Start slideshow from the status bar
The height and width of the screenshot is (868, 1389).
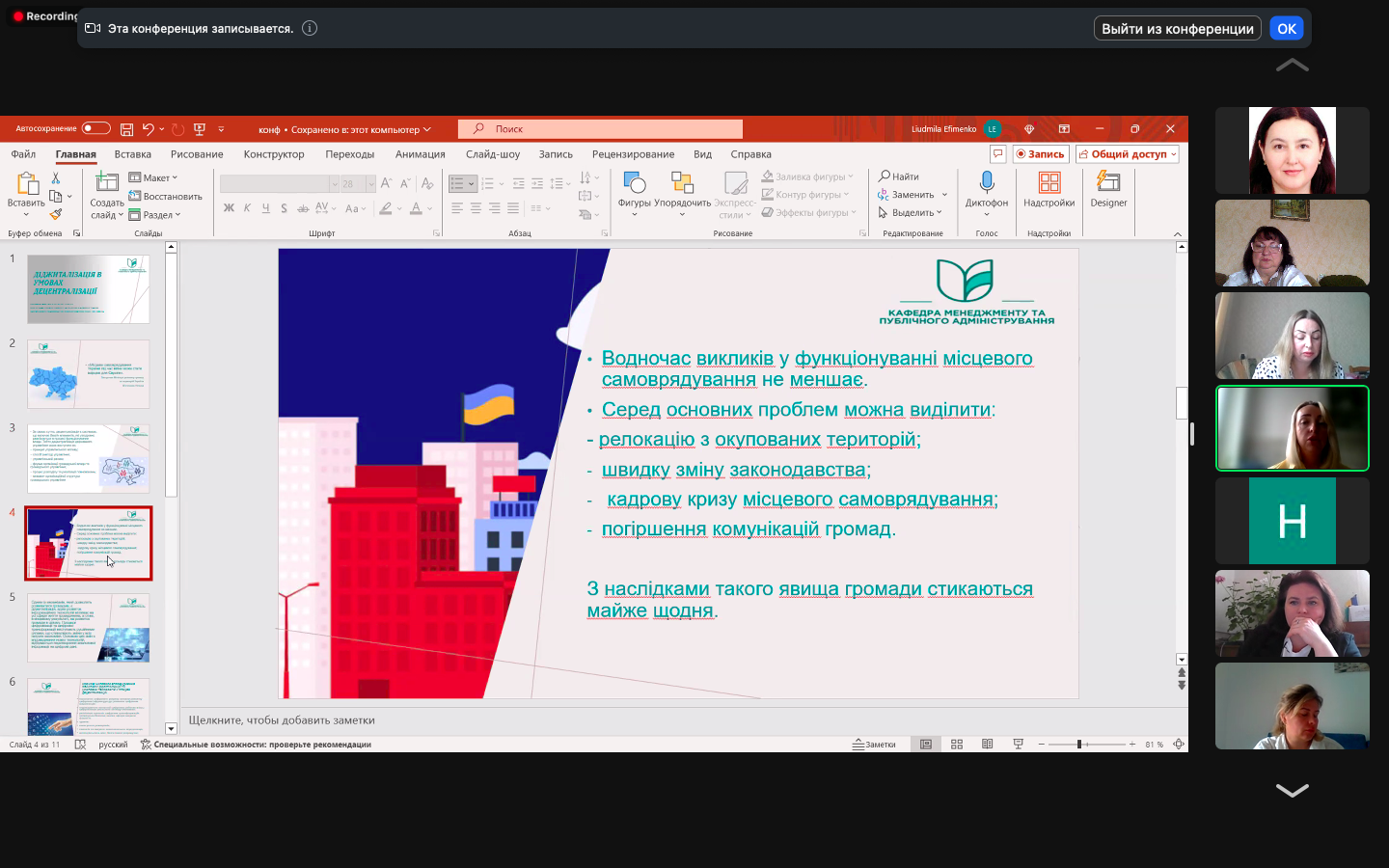1017,744
